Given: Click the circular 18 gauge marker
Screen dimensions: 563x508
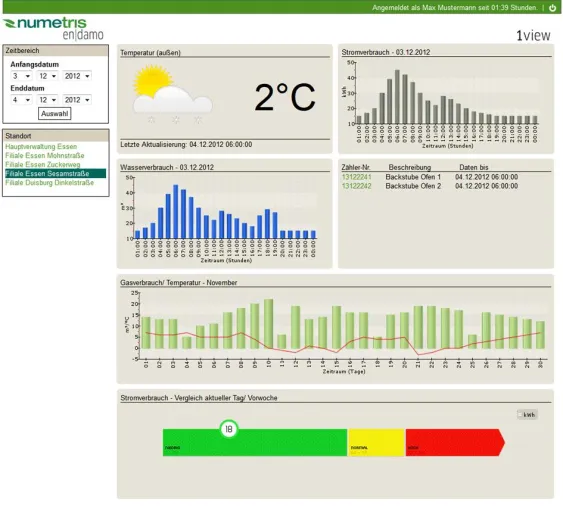Looking at the screenshot, I should click(229, 429).
